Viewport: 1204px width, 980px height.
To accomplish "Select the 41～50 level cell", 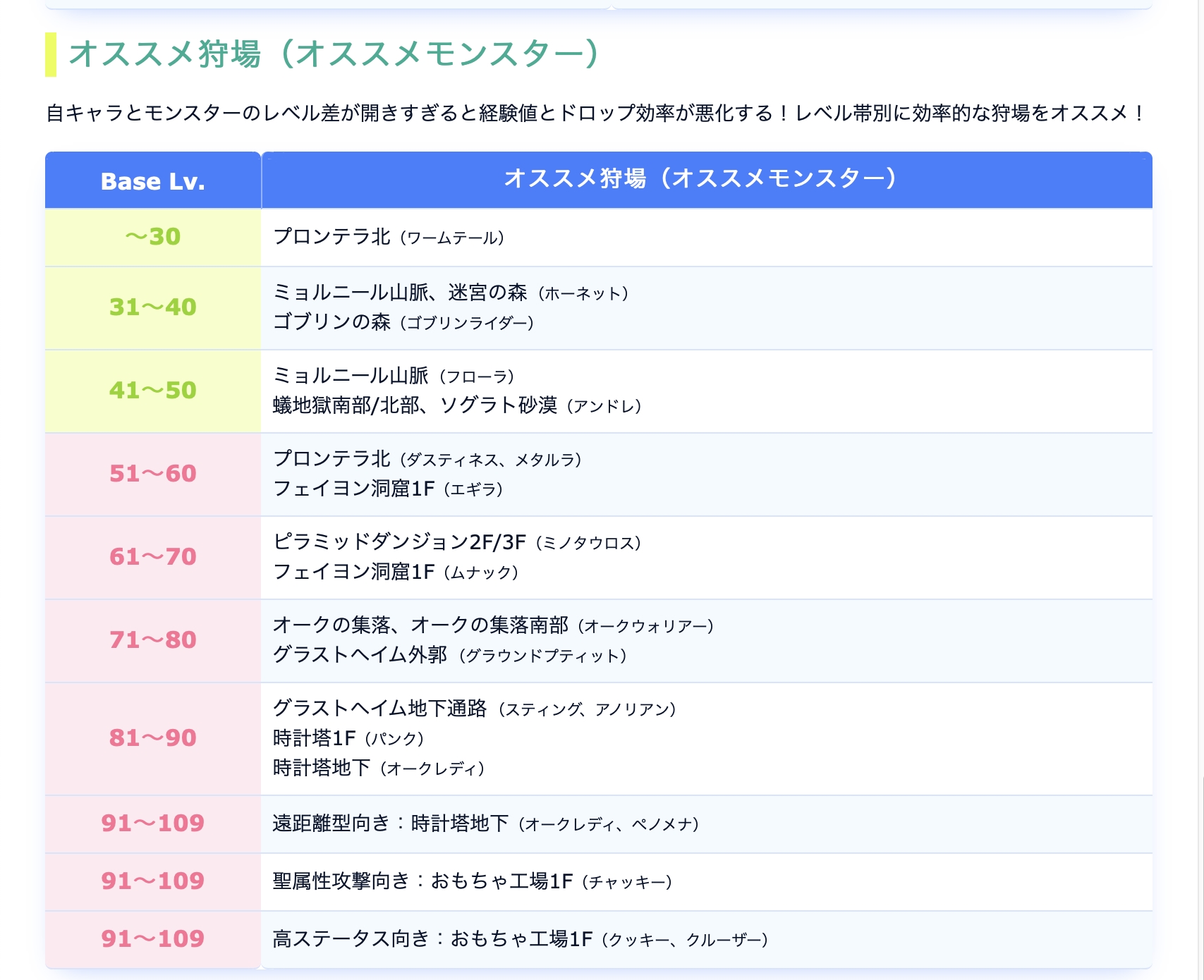I will click(153, 391).
